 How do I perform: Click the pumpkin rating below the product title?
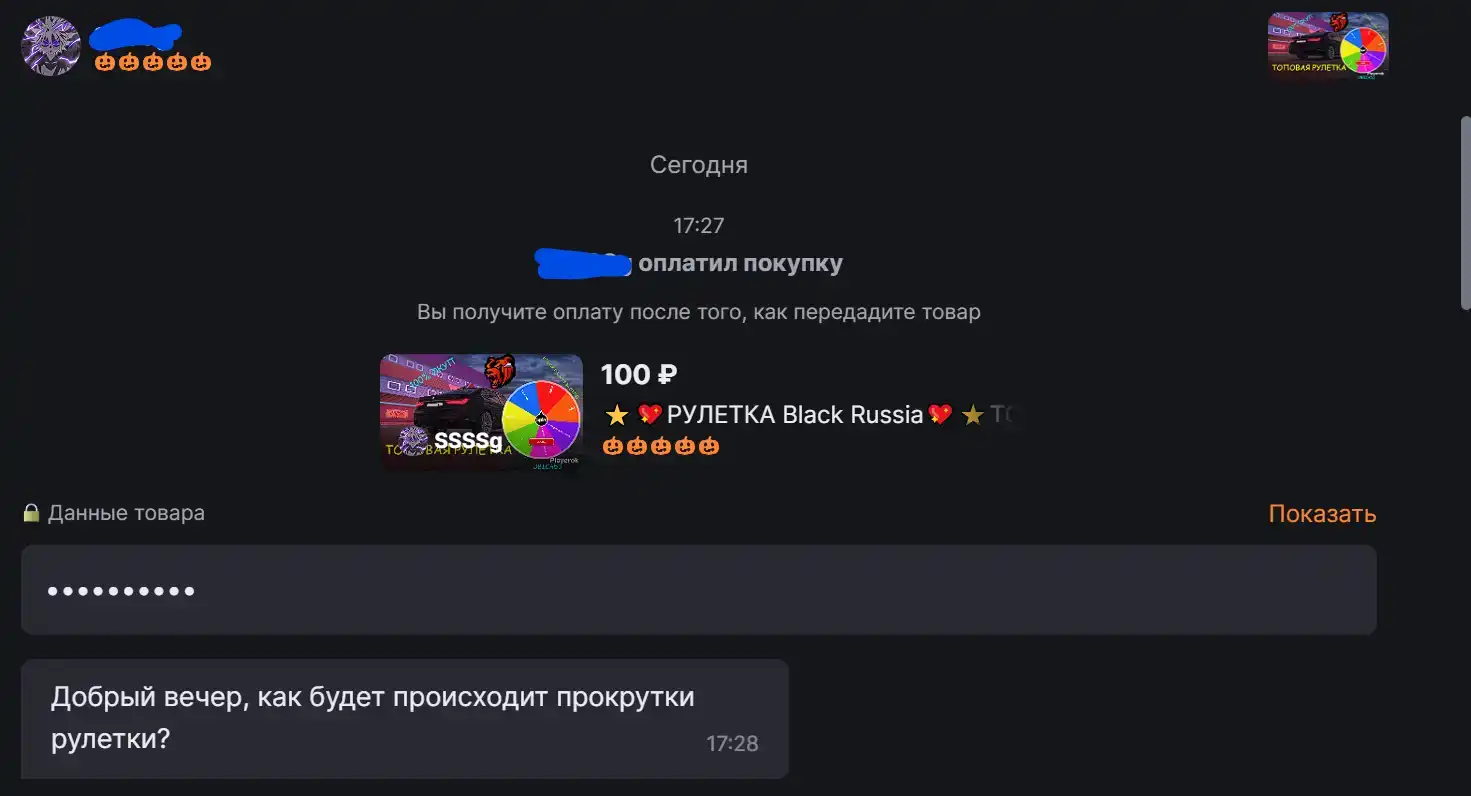(661, 446)
